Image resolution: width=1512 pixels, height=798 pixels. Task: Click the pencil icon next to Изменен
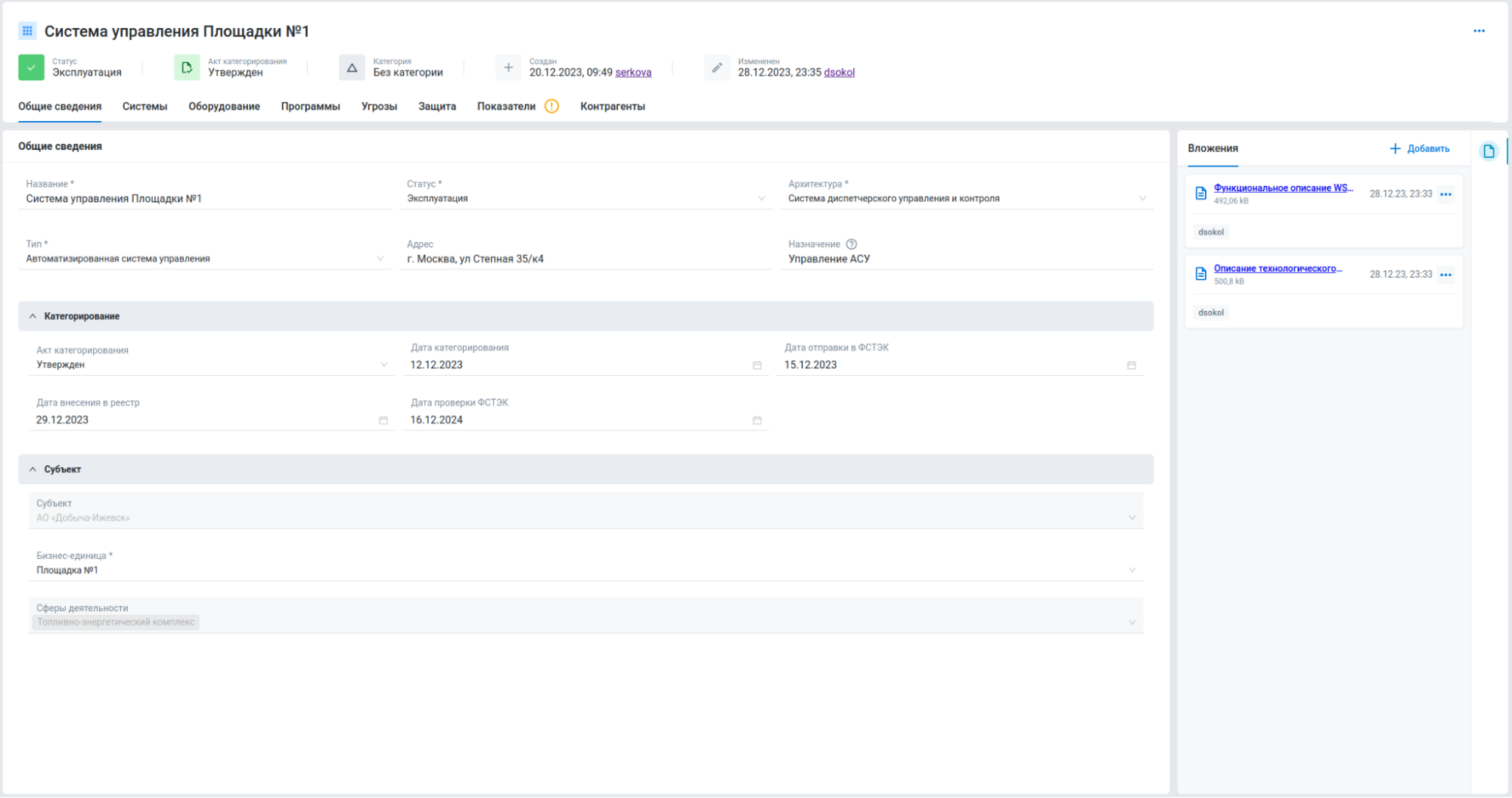click(717, 67)
